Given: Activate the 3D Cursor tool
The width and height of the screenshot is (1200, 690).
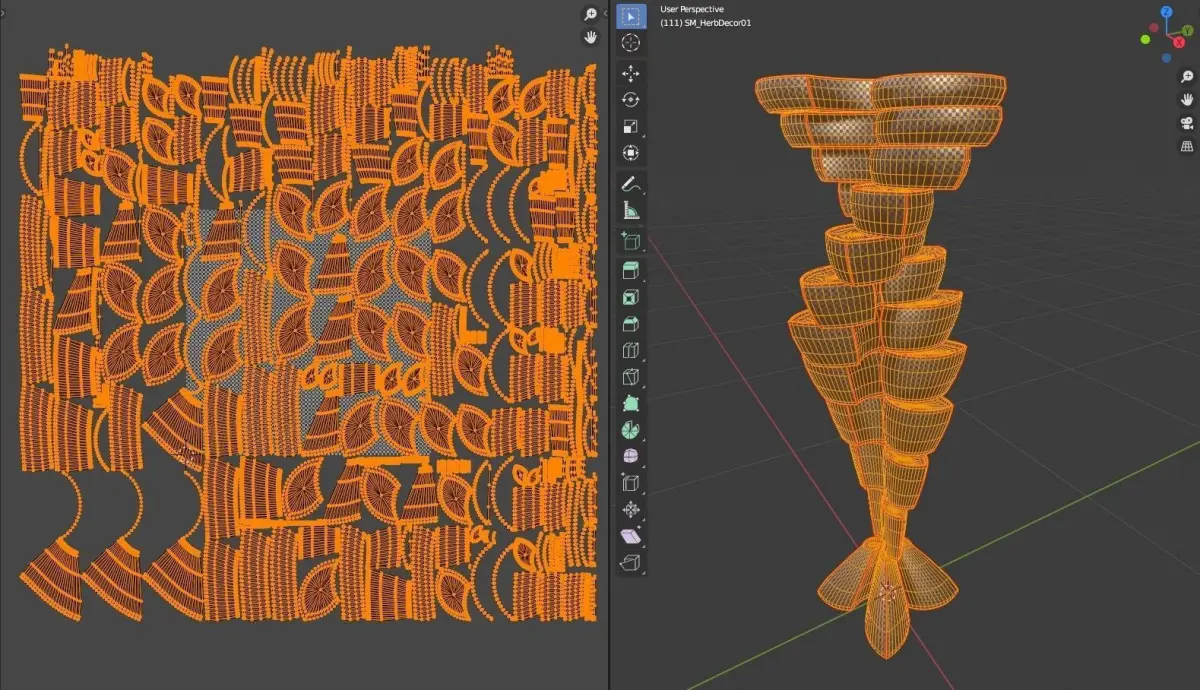Looking at the screenshot, I should pyautogui.click(x=631, y=42).
